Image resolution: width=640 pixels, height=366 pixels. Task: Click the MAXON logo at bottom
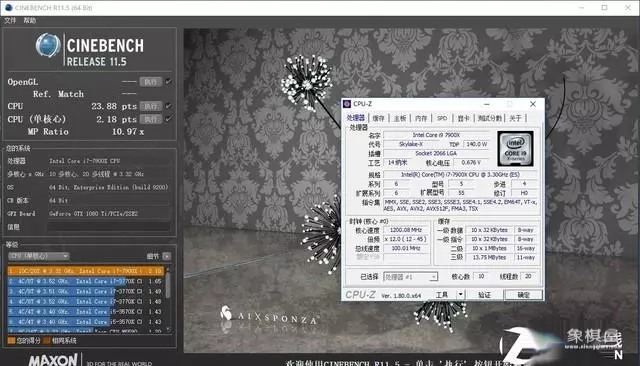point(53,360)
